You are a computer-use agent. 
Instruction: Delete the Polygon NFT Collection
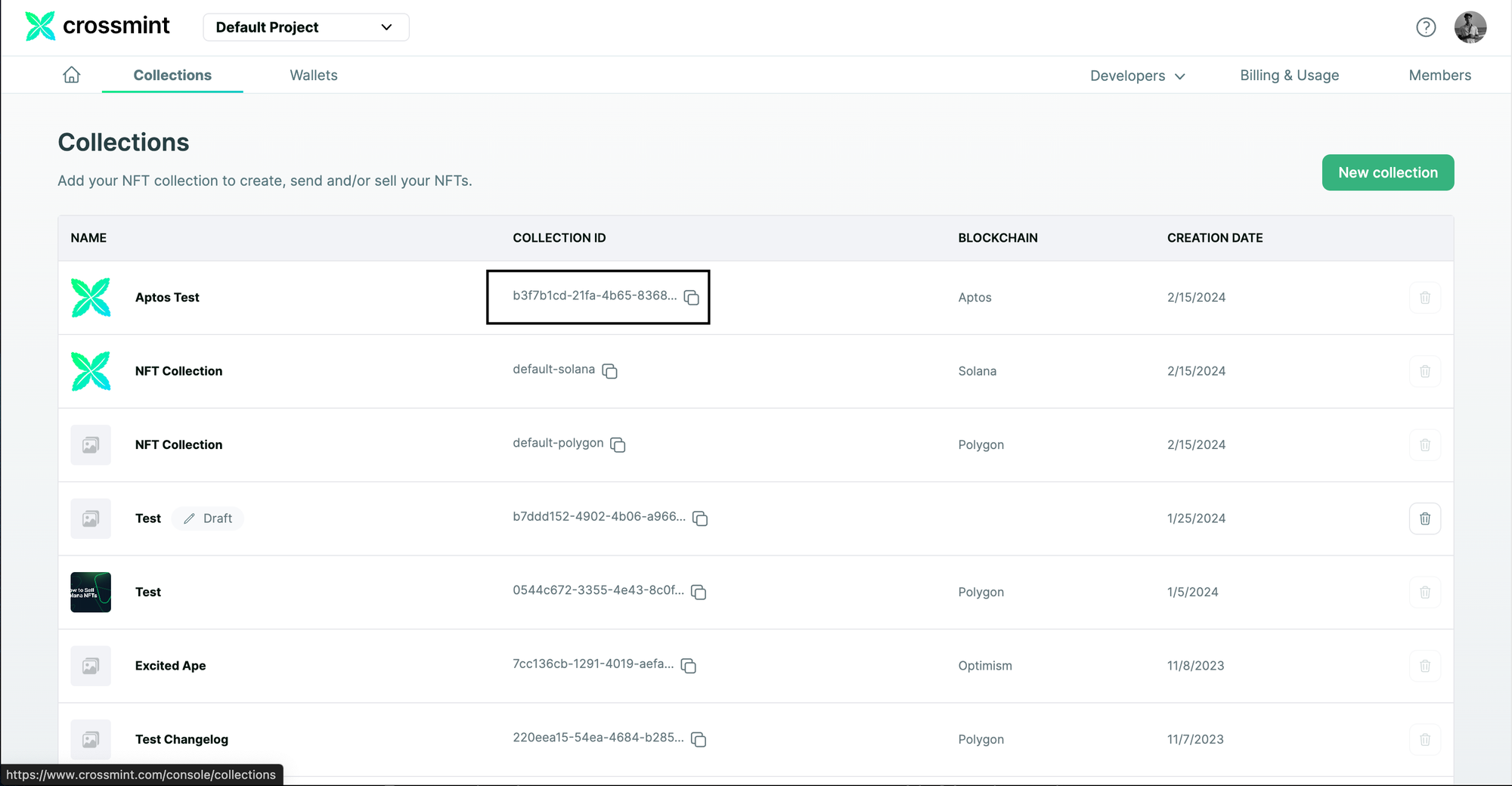click(x=1425, y=444)
